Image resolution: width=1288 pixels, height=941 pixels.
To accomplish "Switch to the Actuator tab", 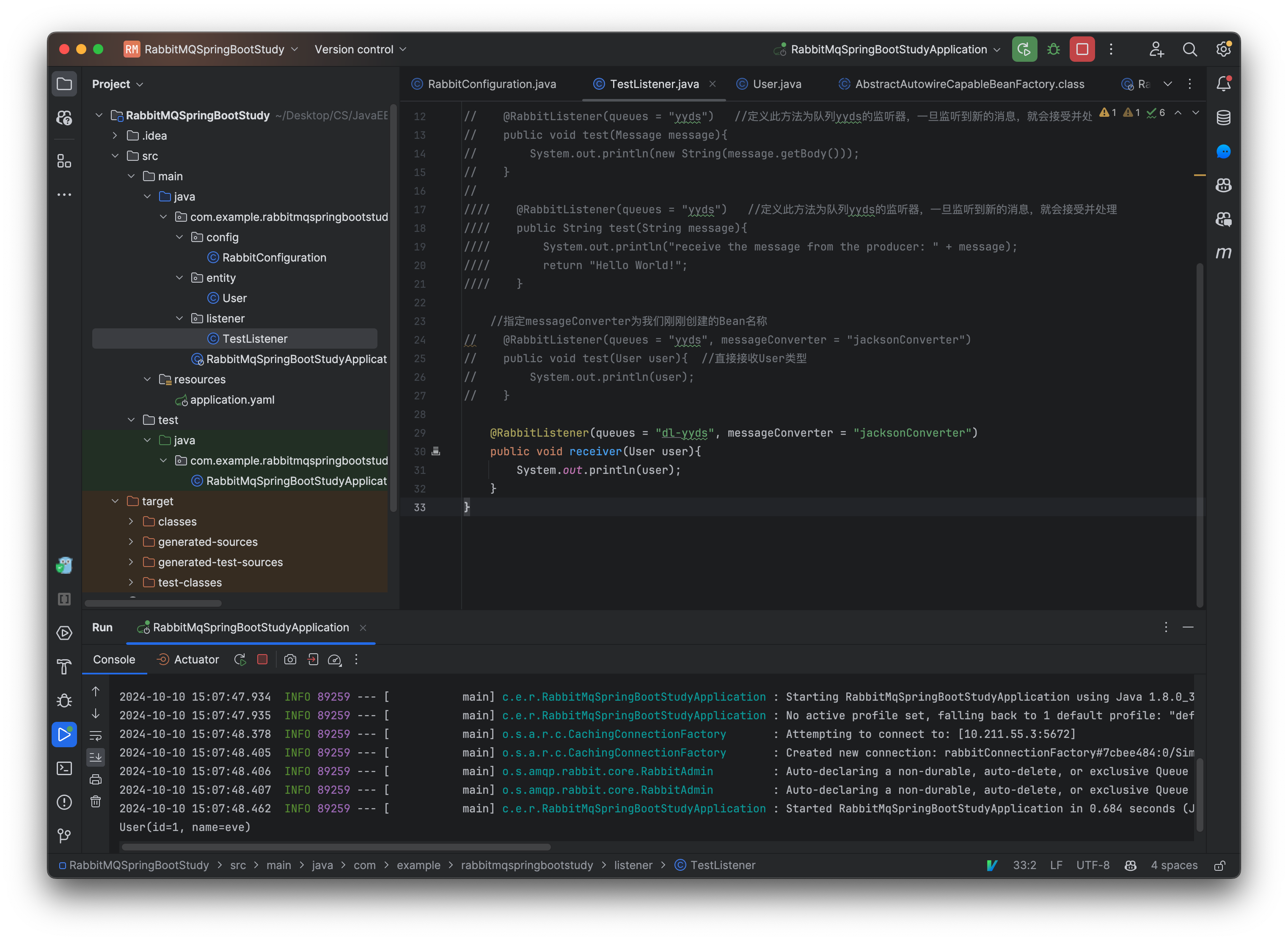I will 196,660.
